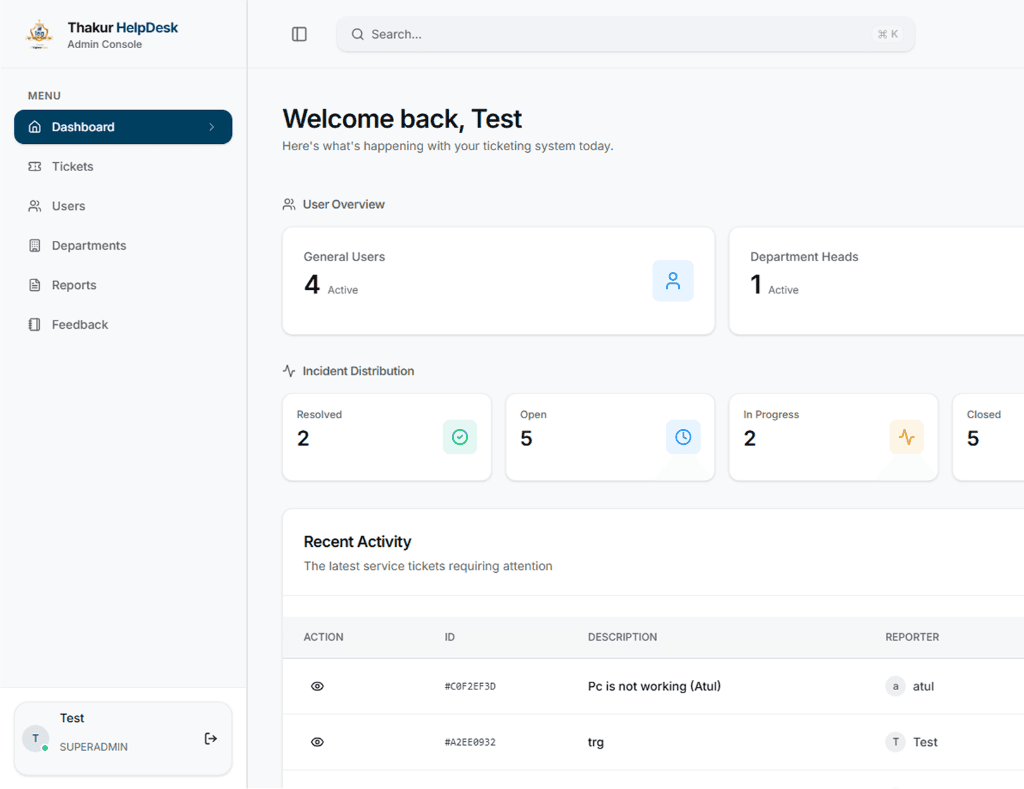Click the Test user avatar in sidebar
Screen dimensions: 1024x789
click(35, 738)
